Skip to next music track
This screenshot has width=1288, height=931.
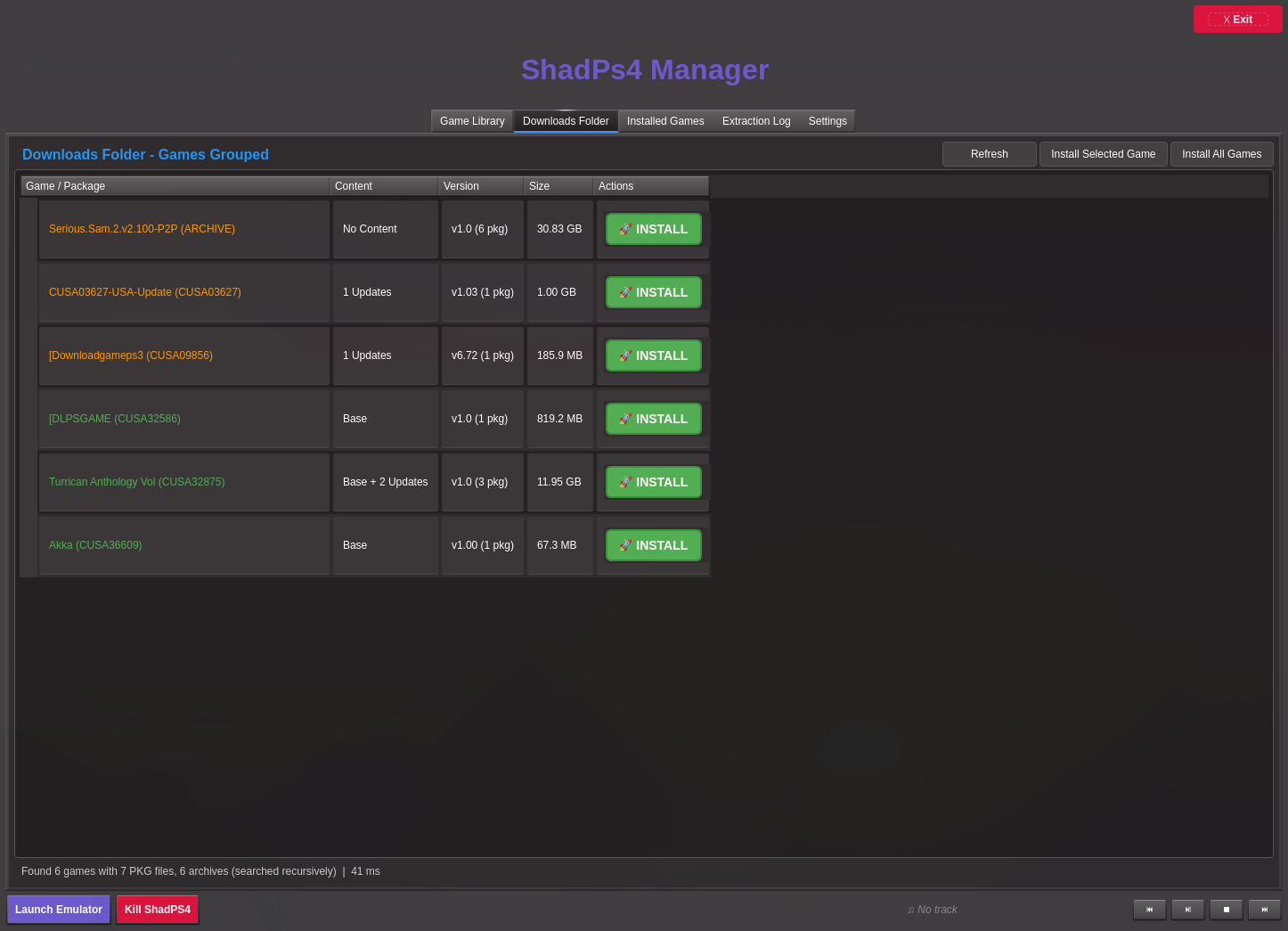click(1265, 910)
